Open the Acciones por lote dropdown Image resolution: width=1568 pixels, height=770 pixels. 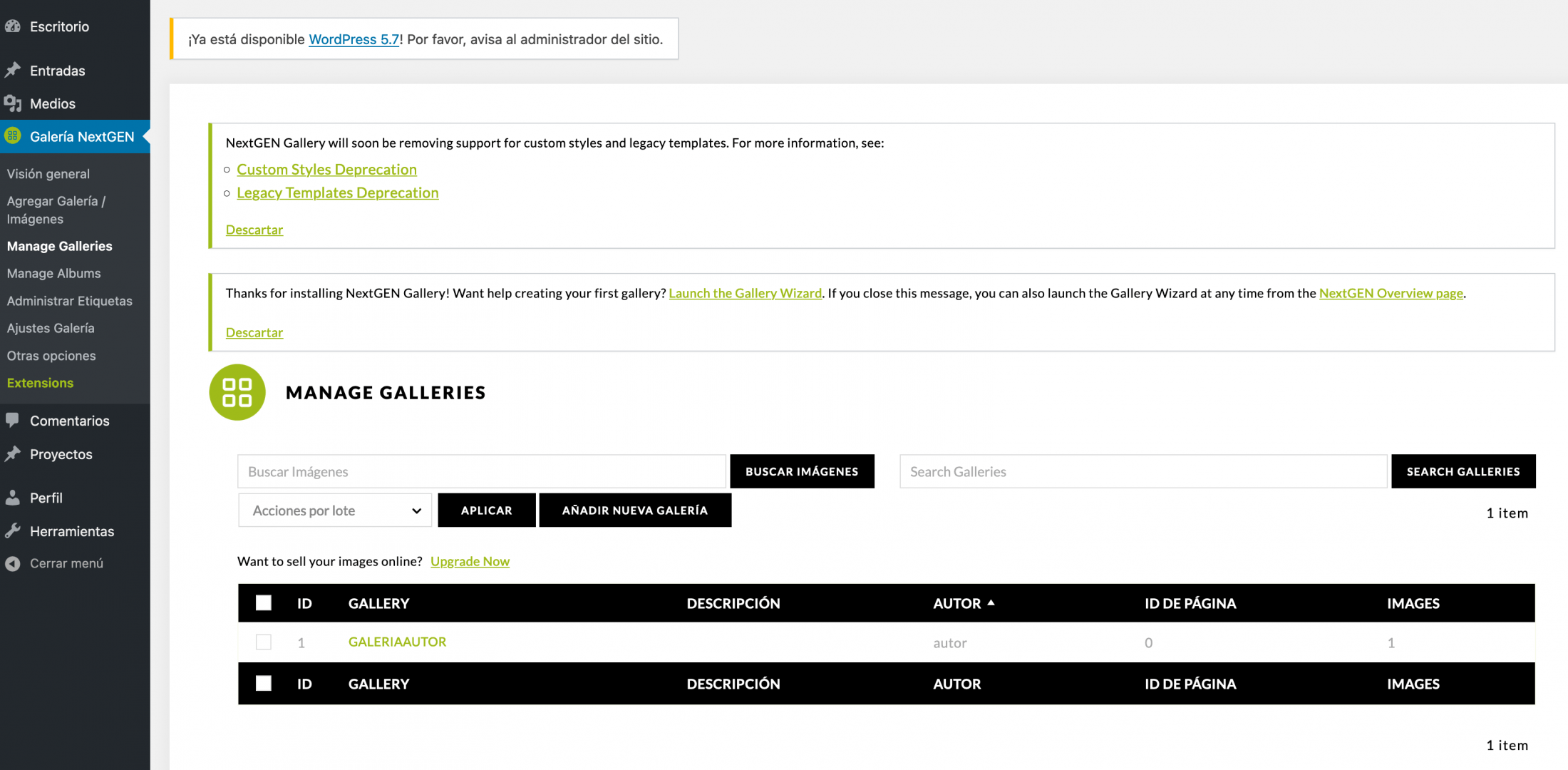click(x=335, y=510)
